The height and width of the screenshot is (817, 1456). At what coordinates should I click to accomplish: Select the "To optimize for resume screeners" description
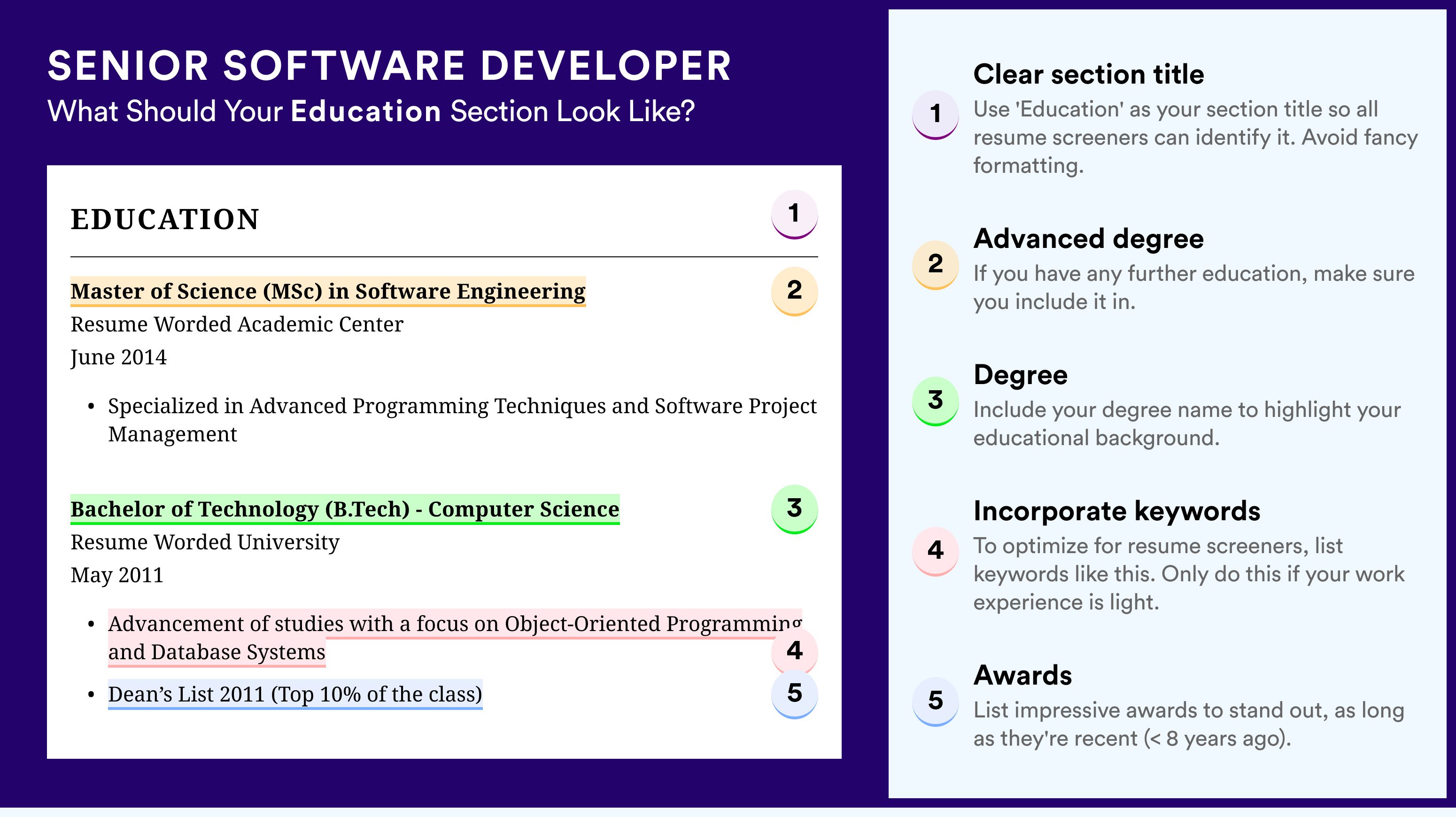(x=1189, y=574)
